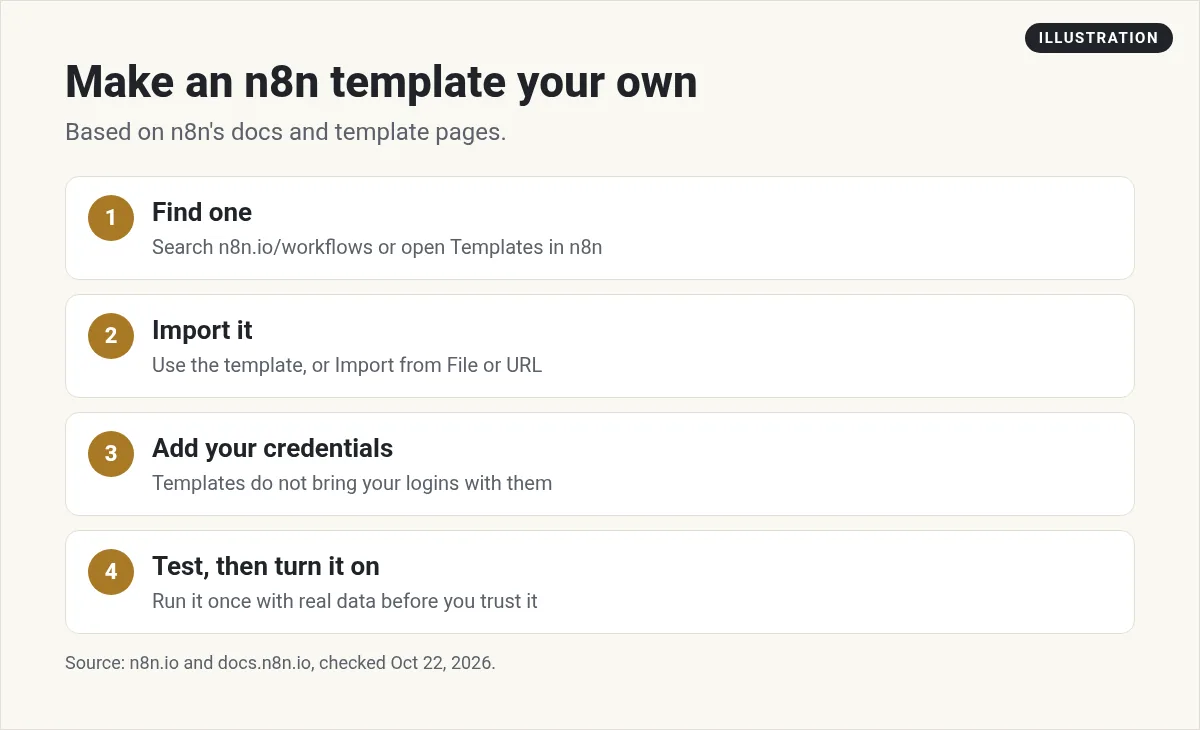Click the ILLUSTRATION badge
Image resolution: width=1200 pixels, height=730 pixels.
pyautogui.click(x=1098, y=38)
